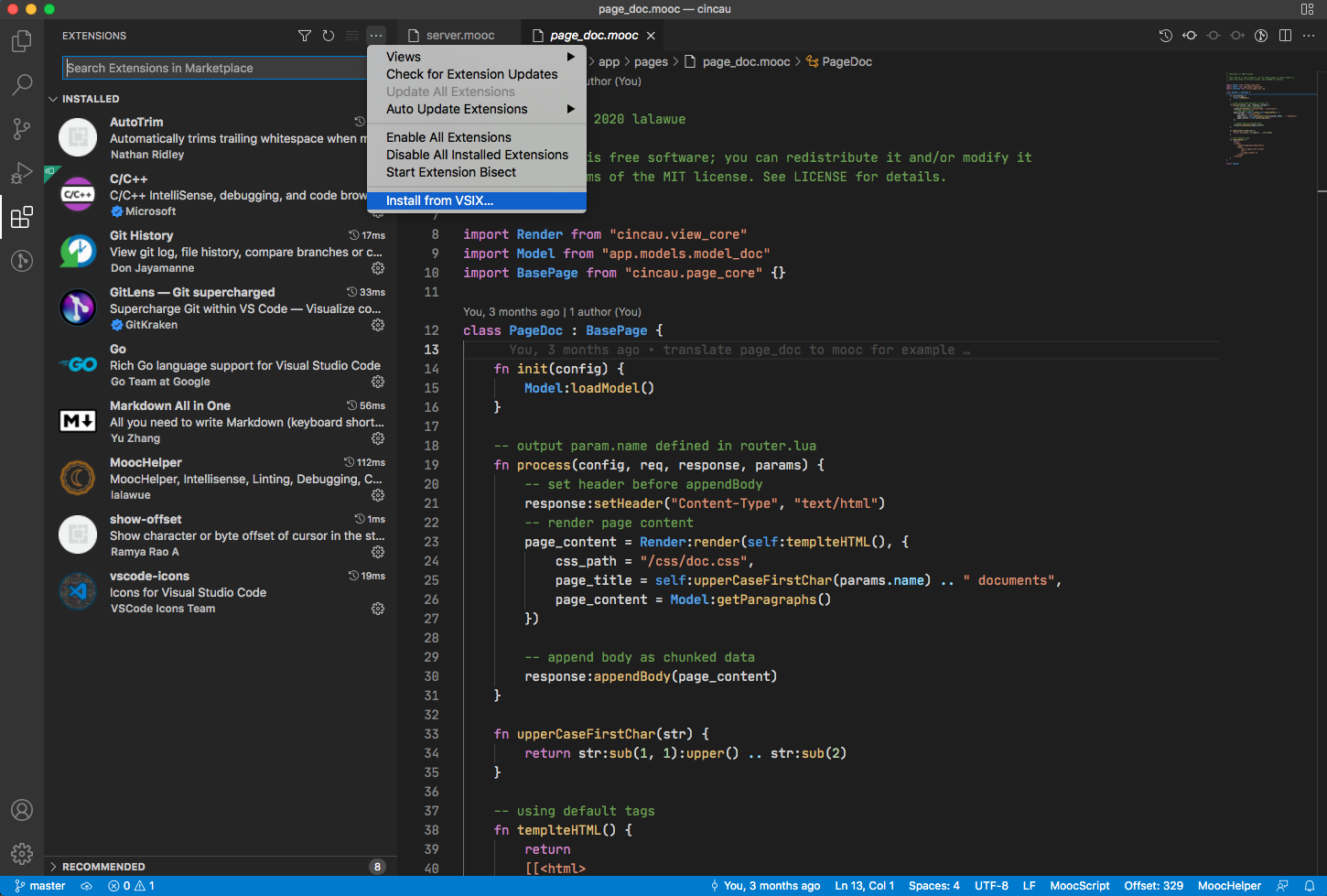The height and width of the screenshot is (896, 1327).
Task: Click the MoocHelper status bar entry
Action: [1229, 886]
